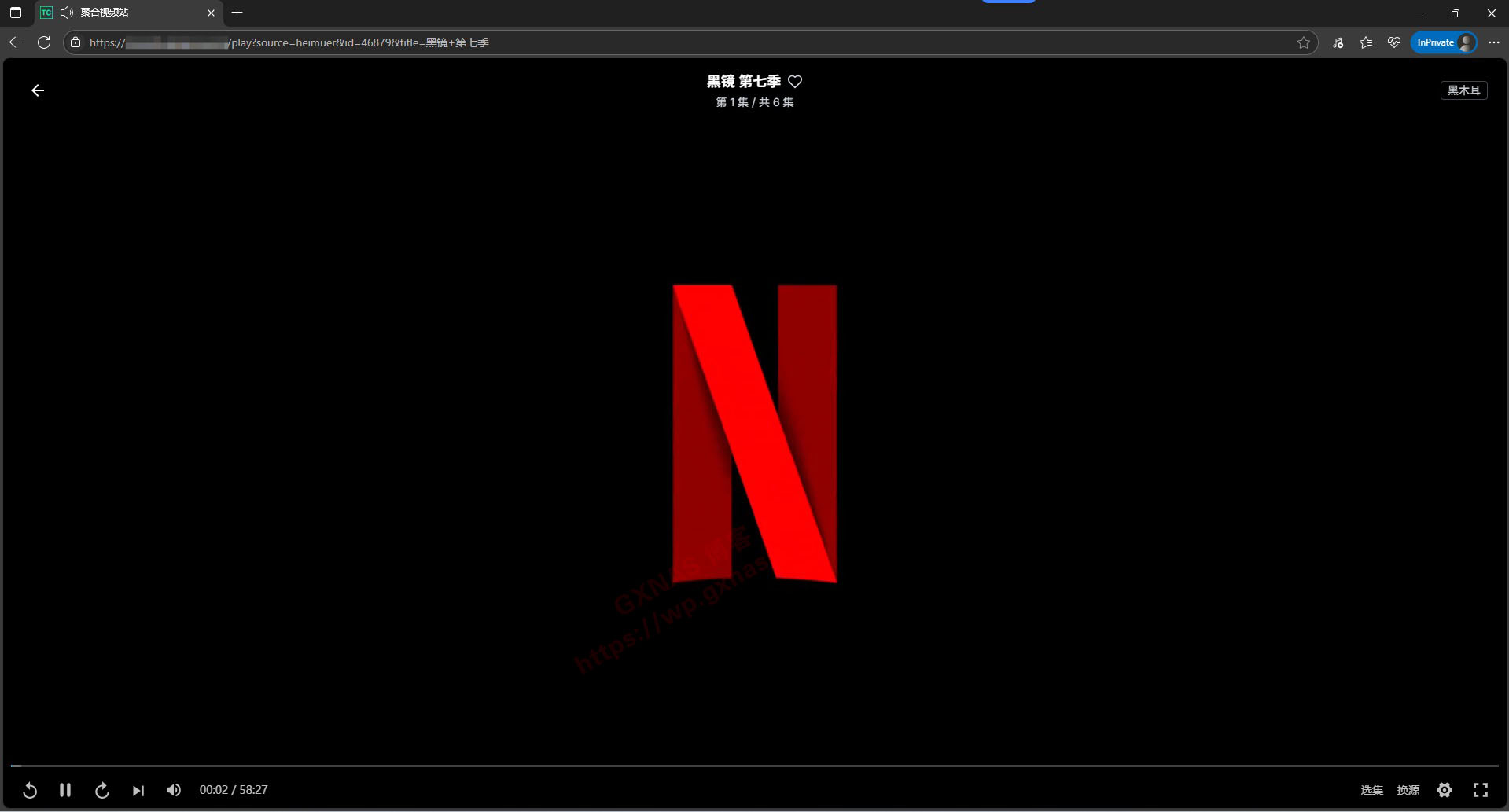Favorite 黑镜 第七季 with the heart icon
Viewport: 1509px width, 812px height.
[x=795, y=82]
